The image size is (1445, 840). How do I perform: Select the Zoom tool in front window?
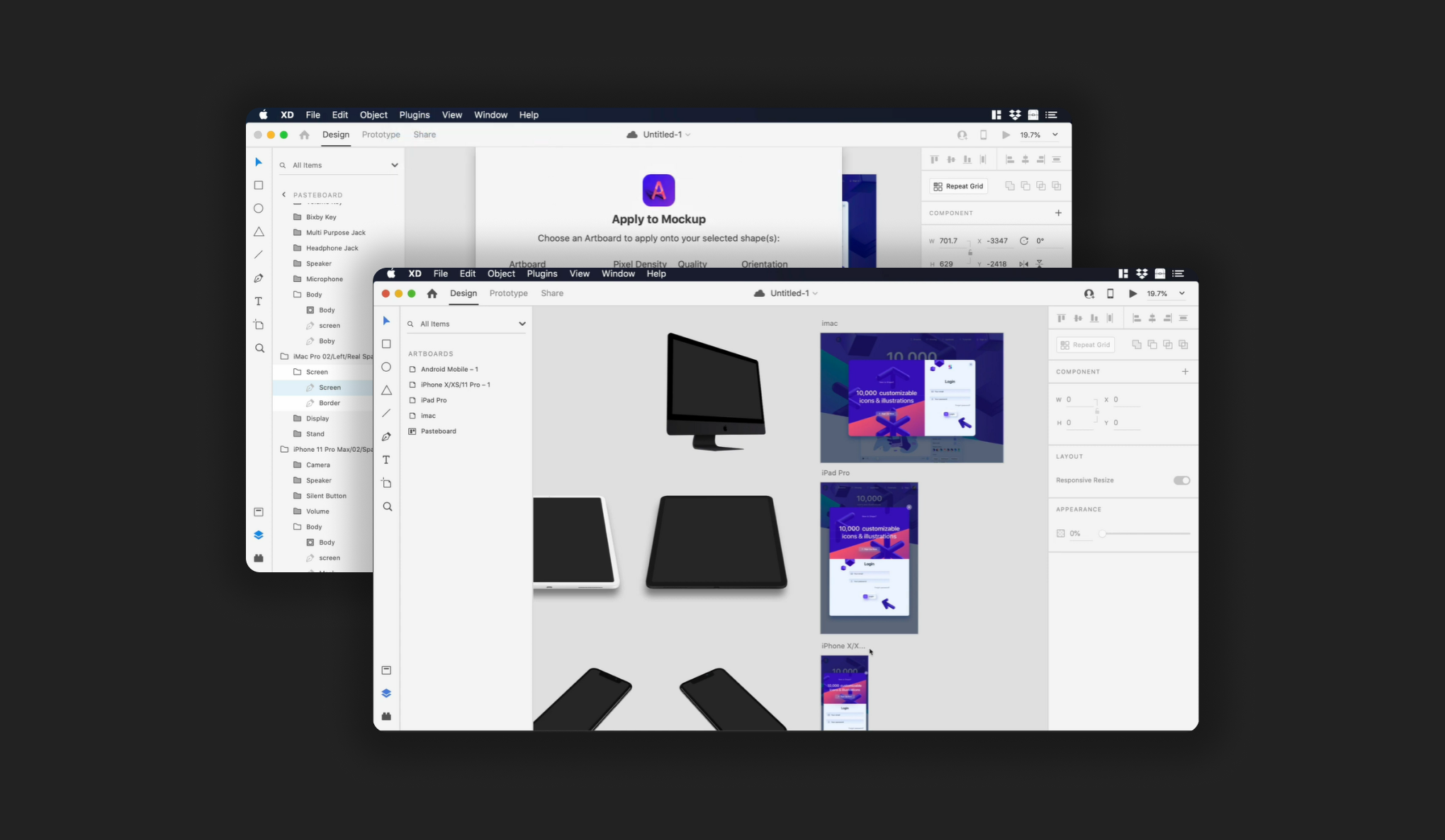pyautogui.click(x=387, y=506)
